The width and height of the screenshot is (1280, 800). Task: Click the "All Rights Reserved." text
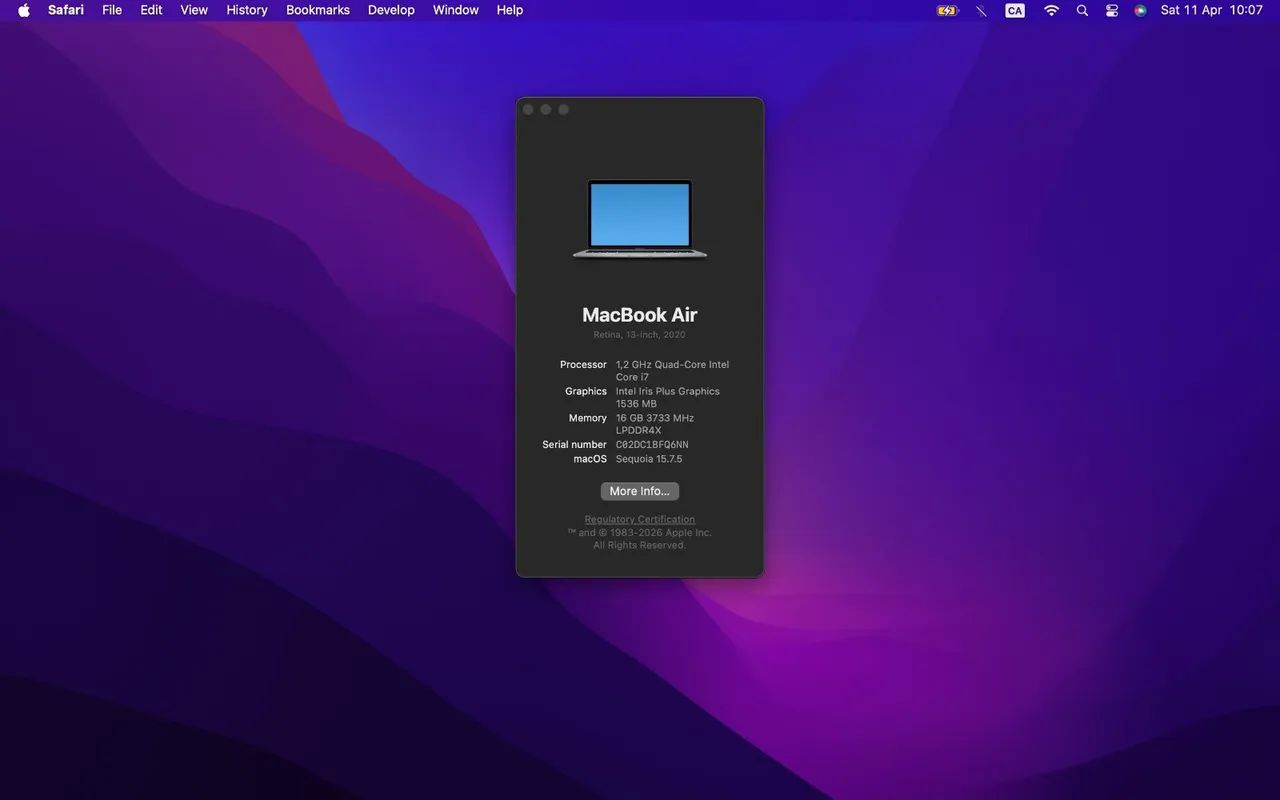point(640,546)
